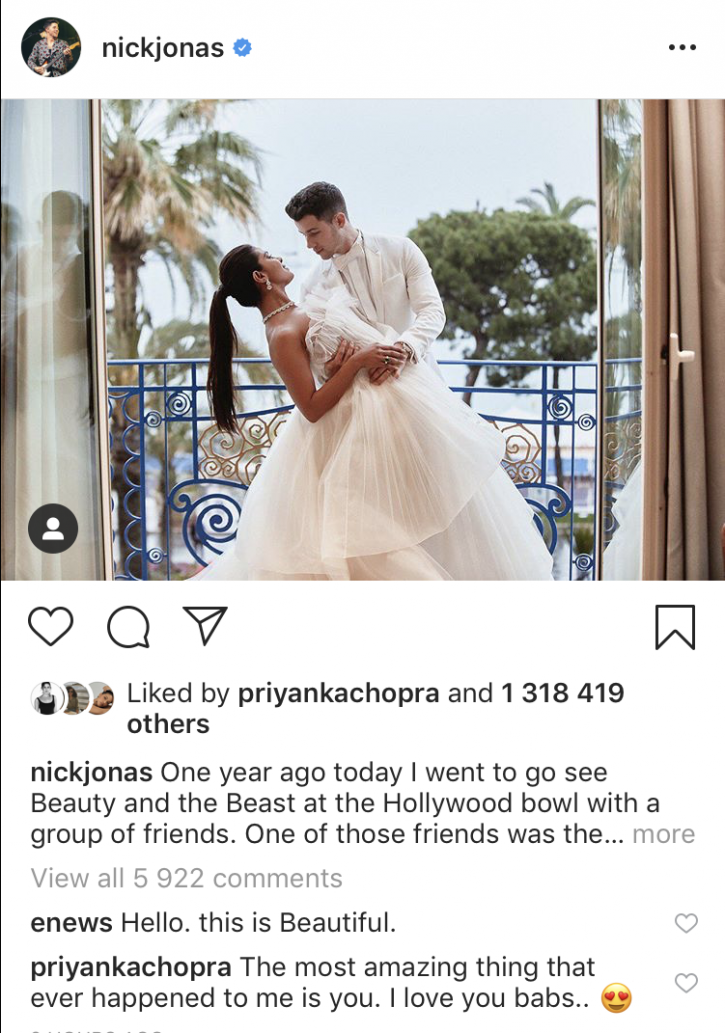Open comments via the speech bubble icon
The width and height of the screenshot is (725, 1033).
tap(128, 627)
